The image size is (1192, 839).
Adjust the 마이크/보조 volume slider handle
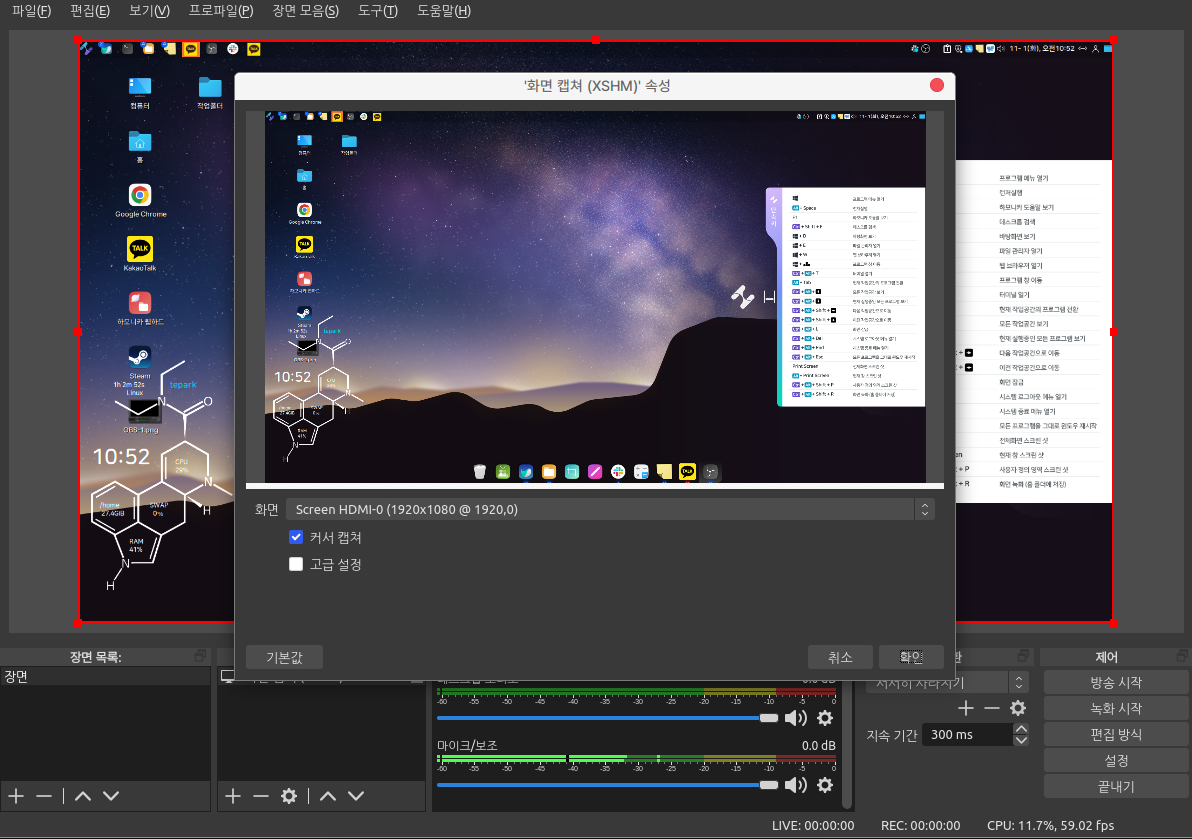(768, 784)
